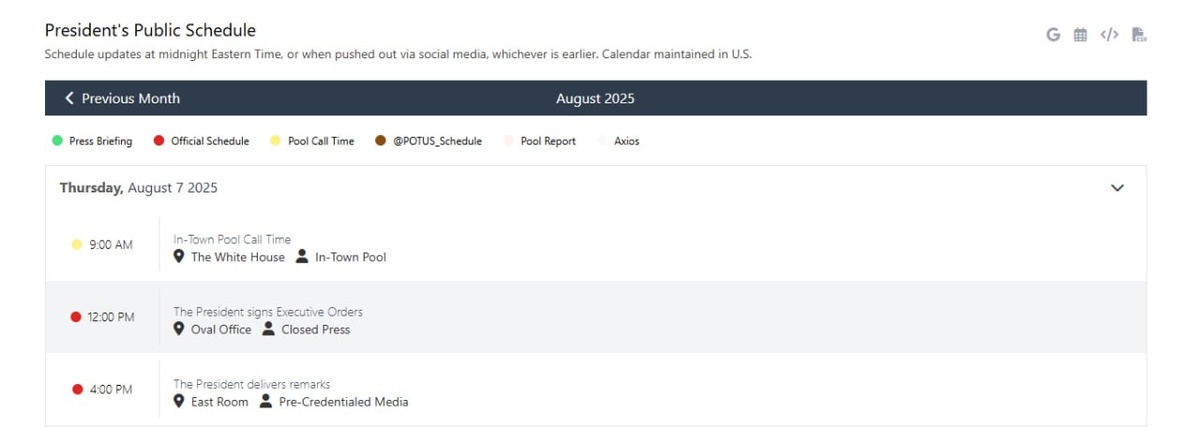Click the Oval Office location pin icon

[179, 329]
